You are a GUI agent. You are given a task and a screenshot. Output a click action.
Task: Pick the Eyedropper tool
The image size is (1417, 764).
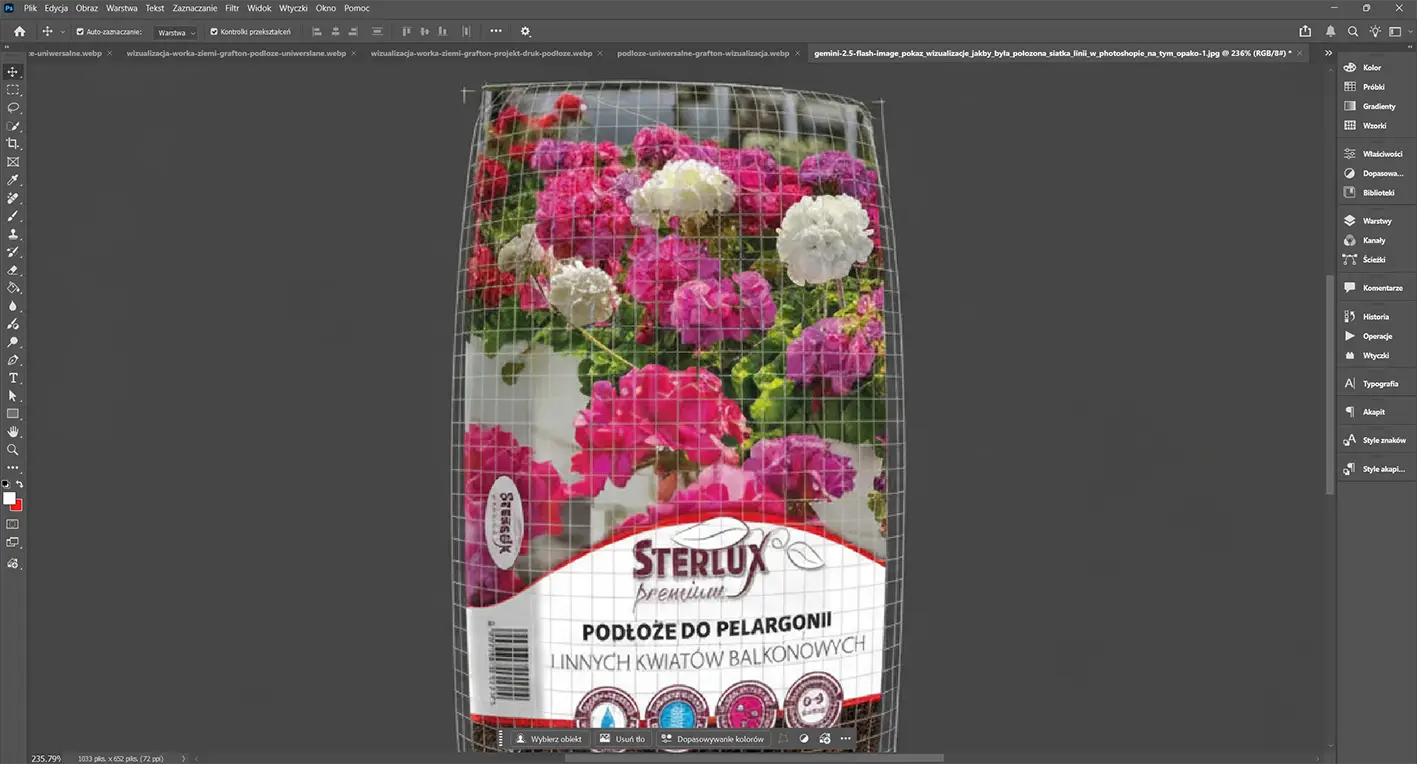click(13, 180)
